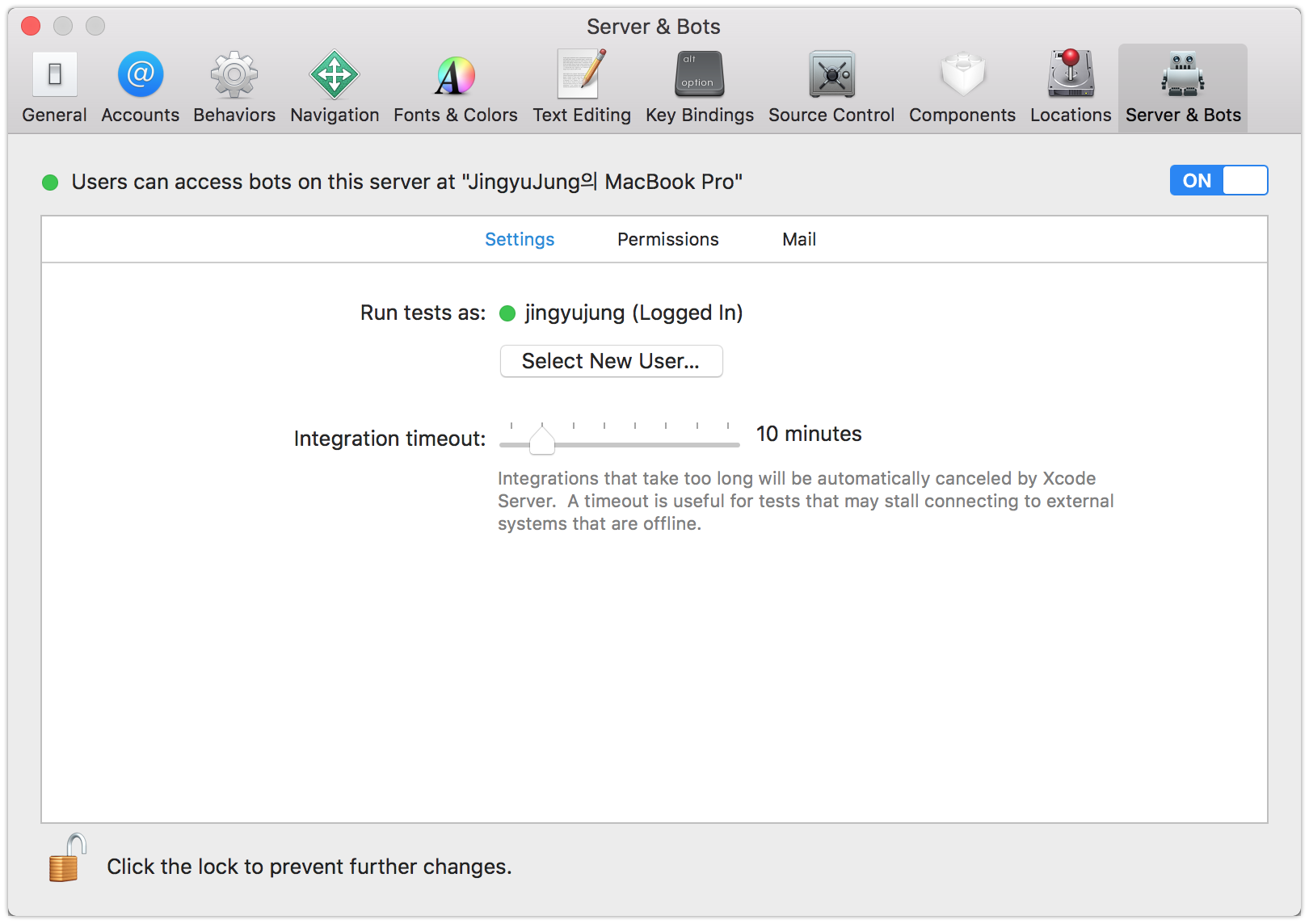Viewport: 1309px width, 924px height.
Task: Switch to the Settings tab
Action: [x=520, y=239]
